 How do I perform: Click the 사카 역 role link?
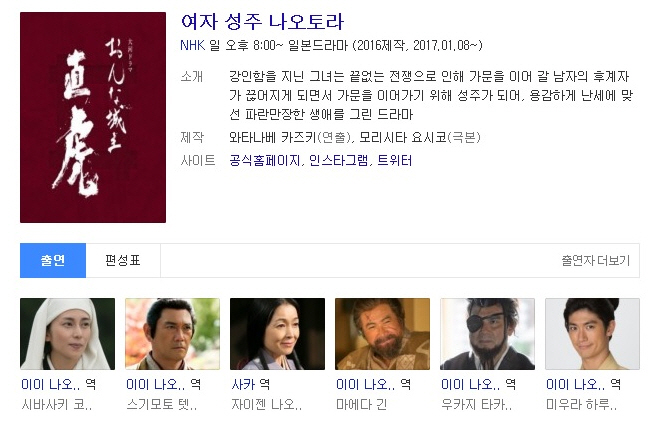pos(250,384)
